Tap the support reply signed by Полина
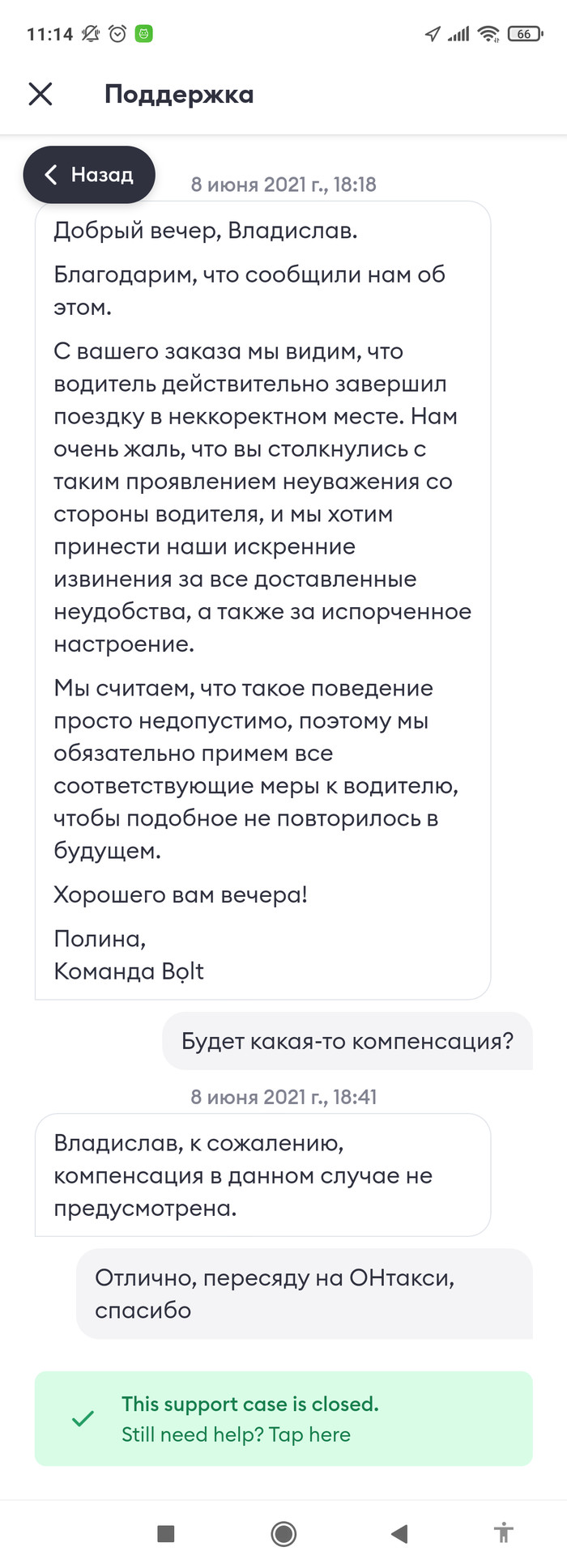This screenshot has width=567, height=1568. 262,599
